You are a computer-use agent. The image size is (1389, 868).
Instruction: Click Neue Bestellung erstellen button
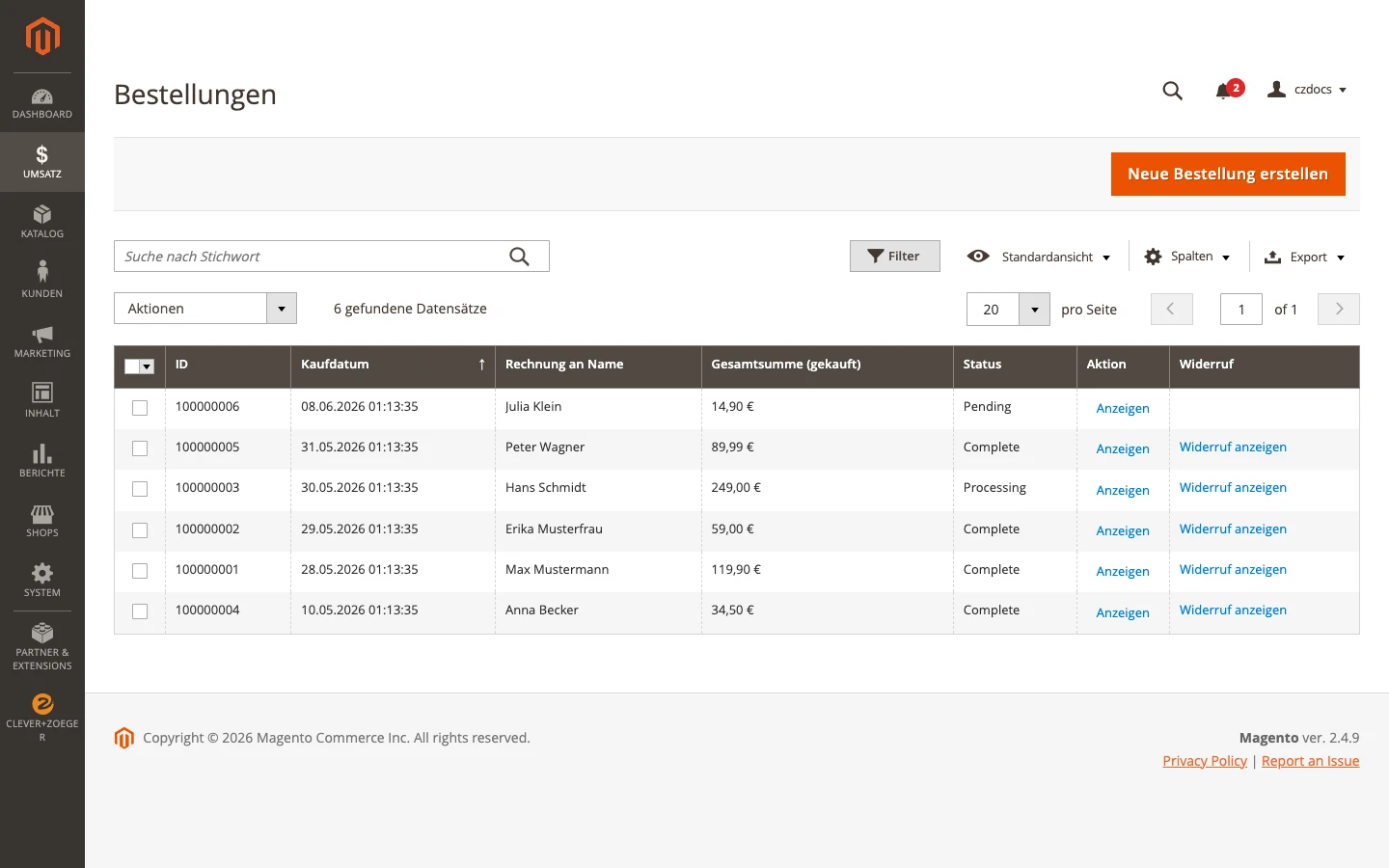click(x=1228, y=174)
